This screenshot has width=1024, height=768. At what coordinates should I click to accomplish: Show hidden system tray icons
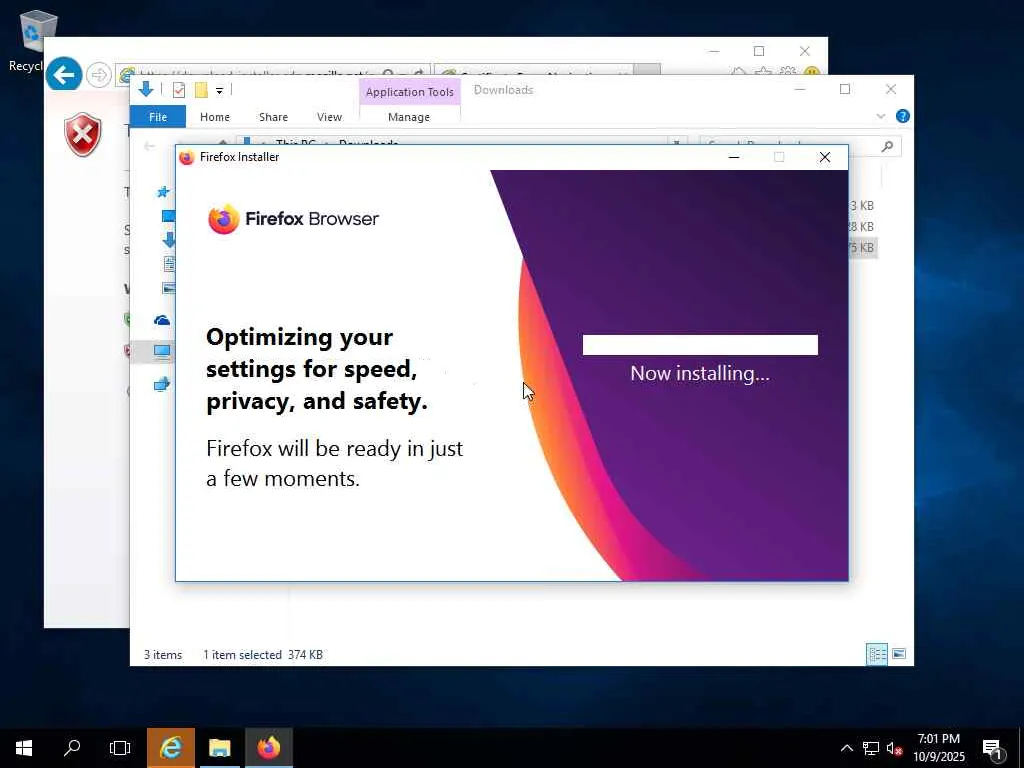(846, 748)
